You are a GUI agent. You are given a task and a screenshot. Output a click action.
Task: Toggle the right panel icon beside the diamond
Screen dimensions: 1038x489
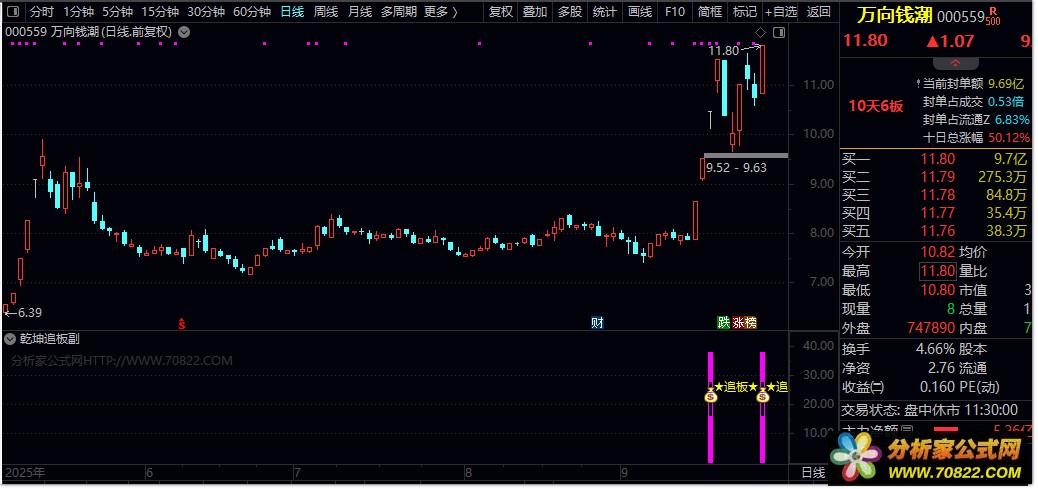[779, 32]
